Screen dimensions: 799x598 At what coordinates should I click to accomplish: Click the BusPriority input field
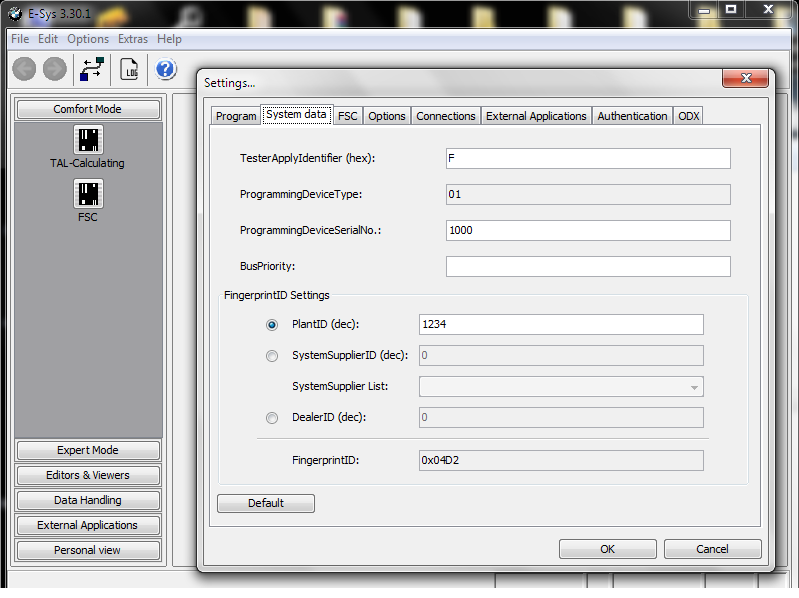[588, 267]
